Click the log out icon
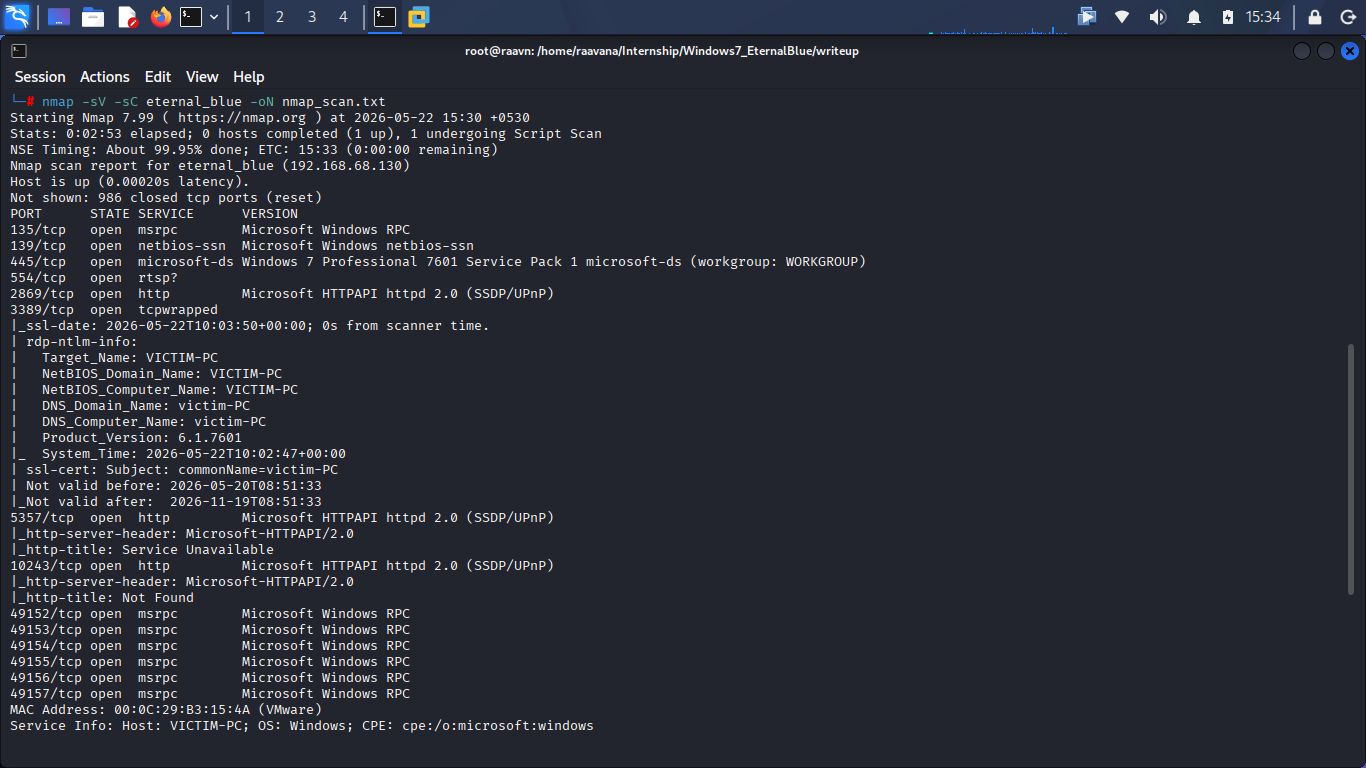Image resolution: width=1366 pixels, height=768 pixels. coord(1347,17)
